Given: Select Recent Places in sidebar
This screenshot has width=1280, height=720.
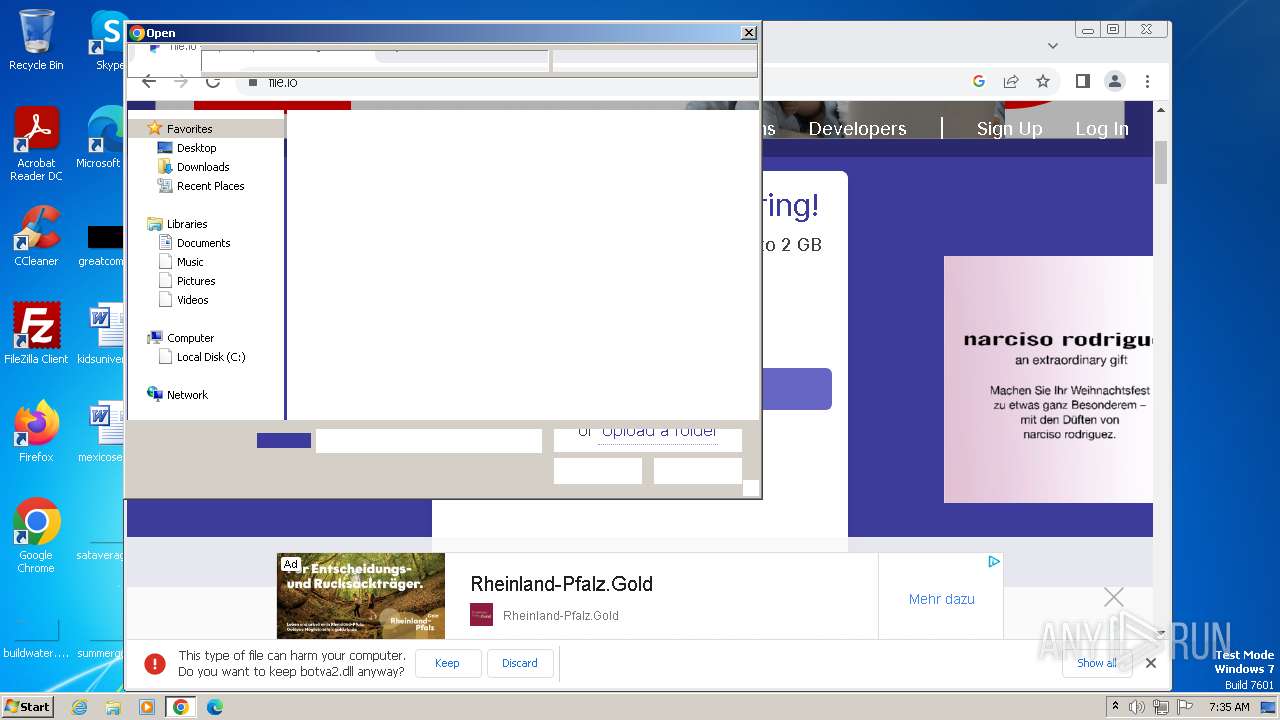Looking at the screenshot, I should 210,186.
